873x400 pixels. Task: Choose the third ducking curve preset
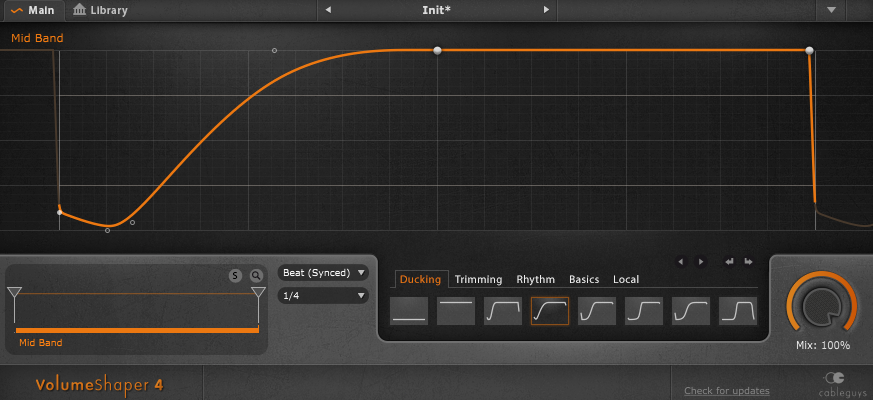pos(503,311)
